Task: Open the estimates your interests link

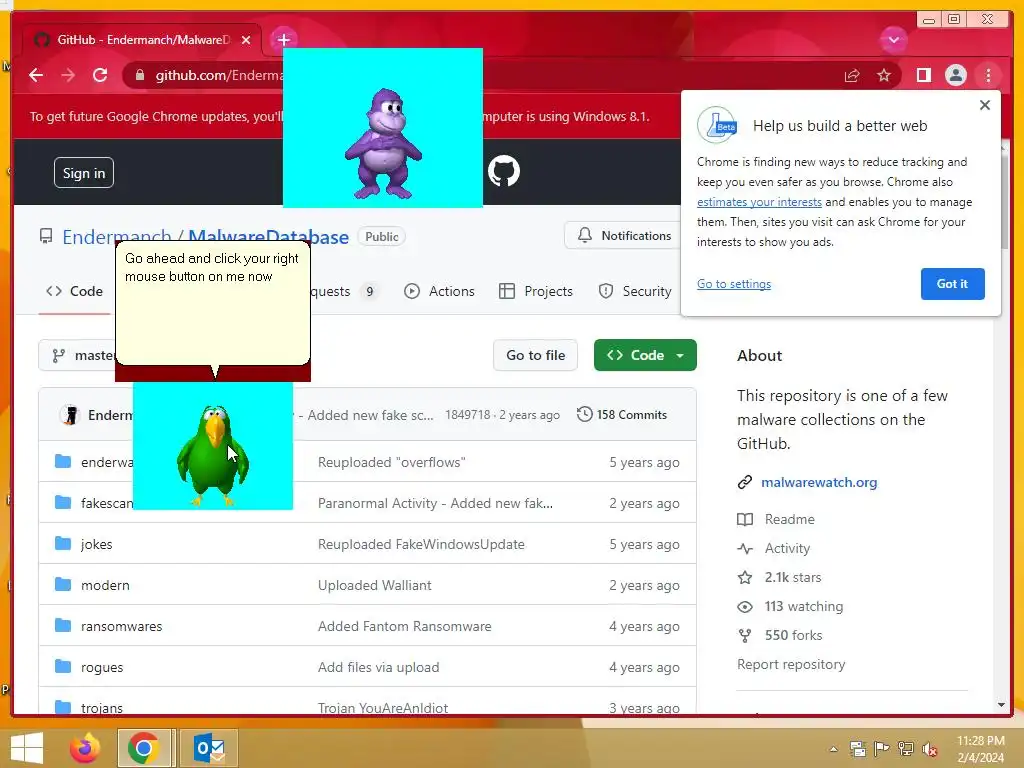Action: tap(759, 202)
